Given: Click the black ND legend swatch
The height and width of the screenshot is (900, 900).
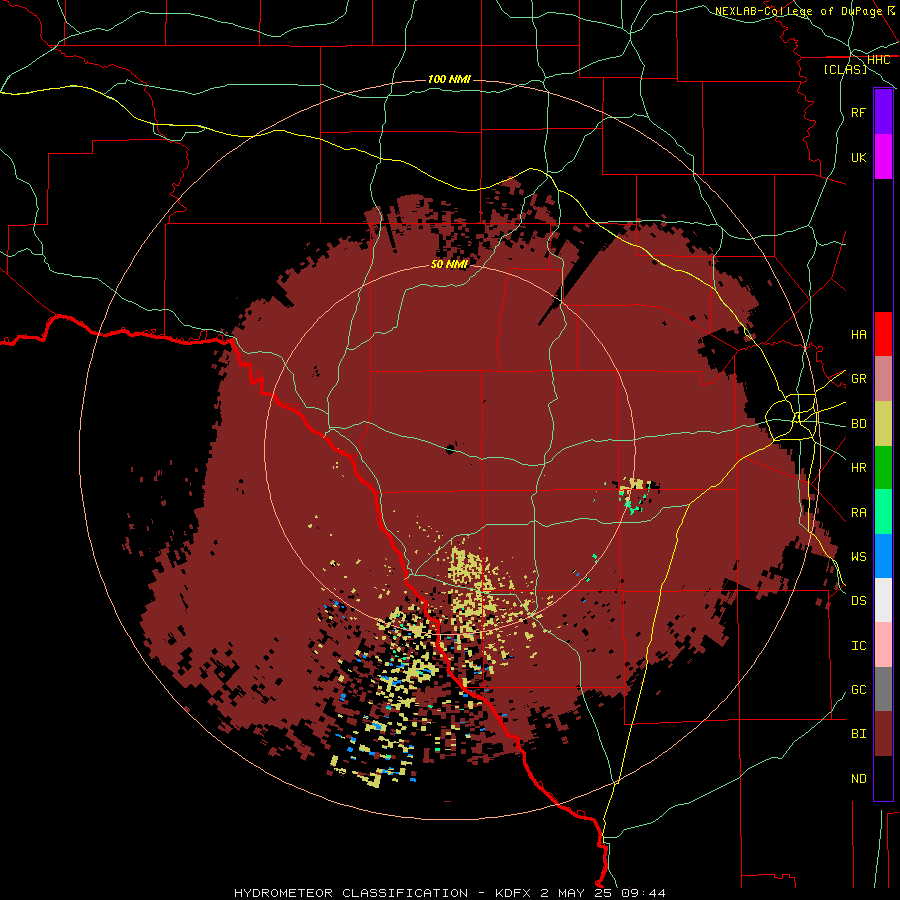Looking at the screenshot, I should click(x=883, y=778).
